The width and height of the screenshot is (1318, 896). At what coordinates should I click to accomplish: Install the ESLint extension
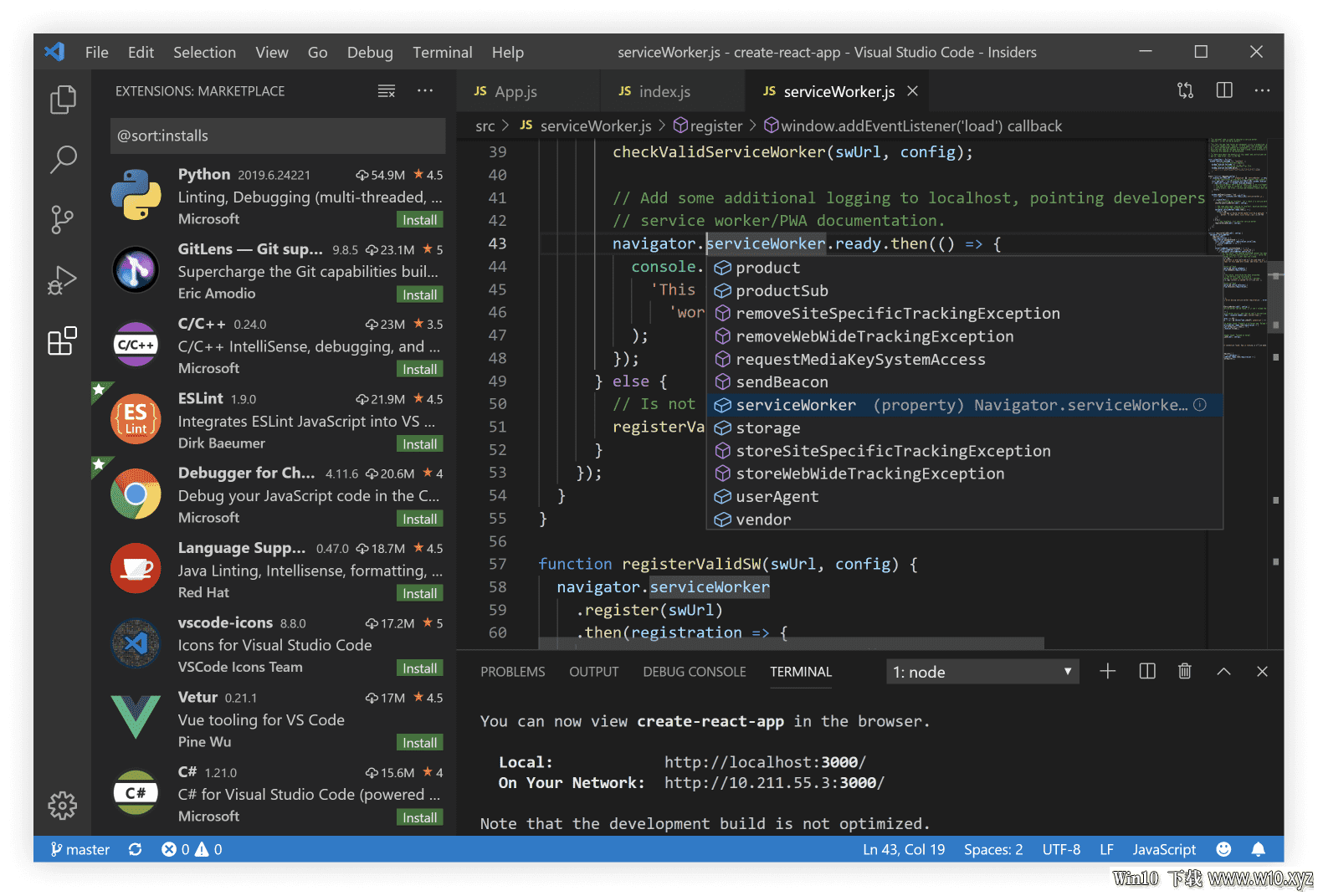pos(419,444)
